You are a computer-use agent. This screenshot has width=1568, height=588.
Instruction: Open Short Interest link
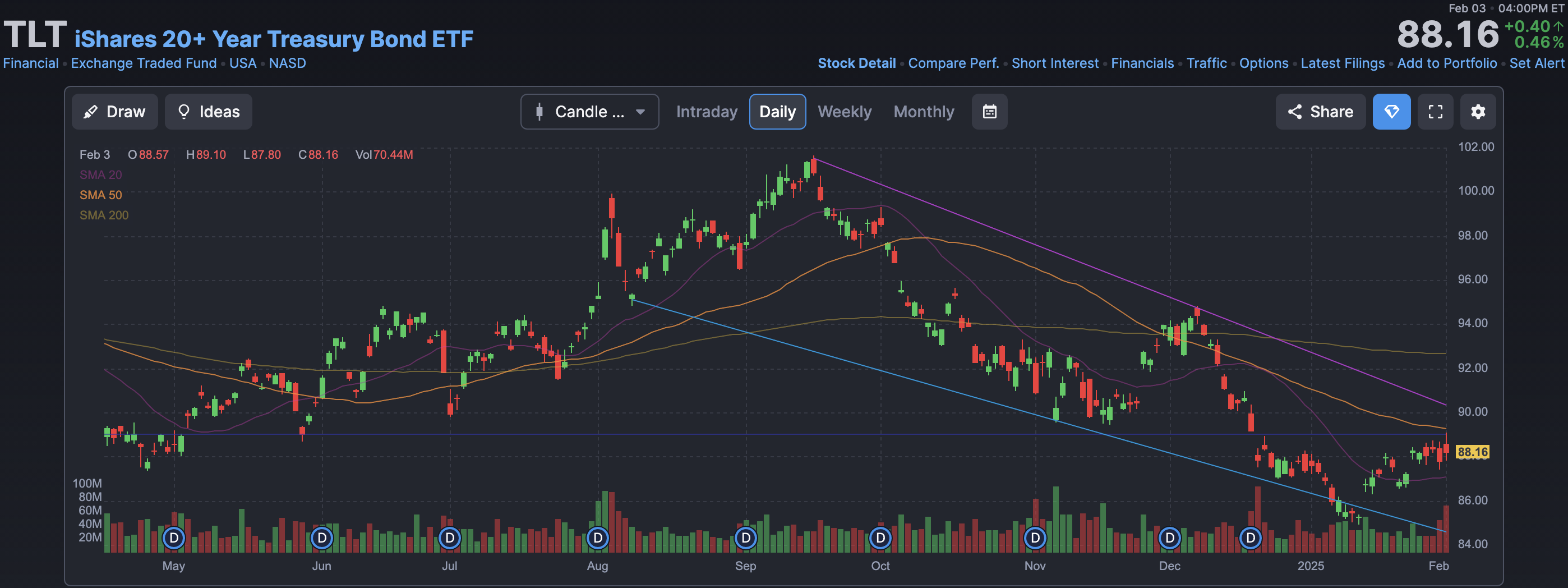pyautogui.click(x=1054, y=63)
